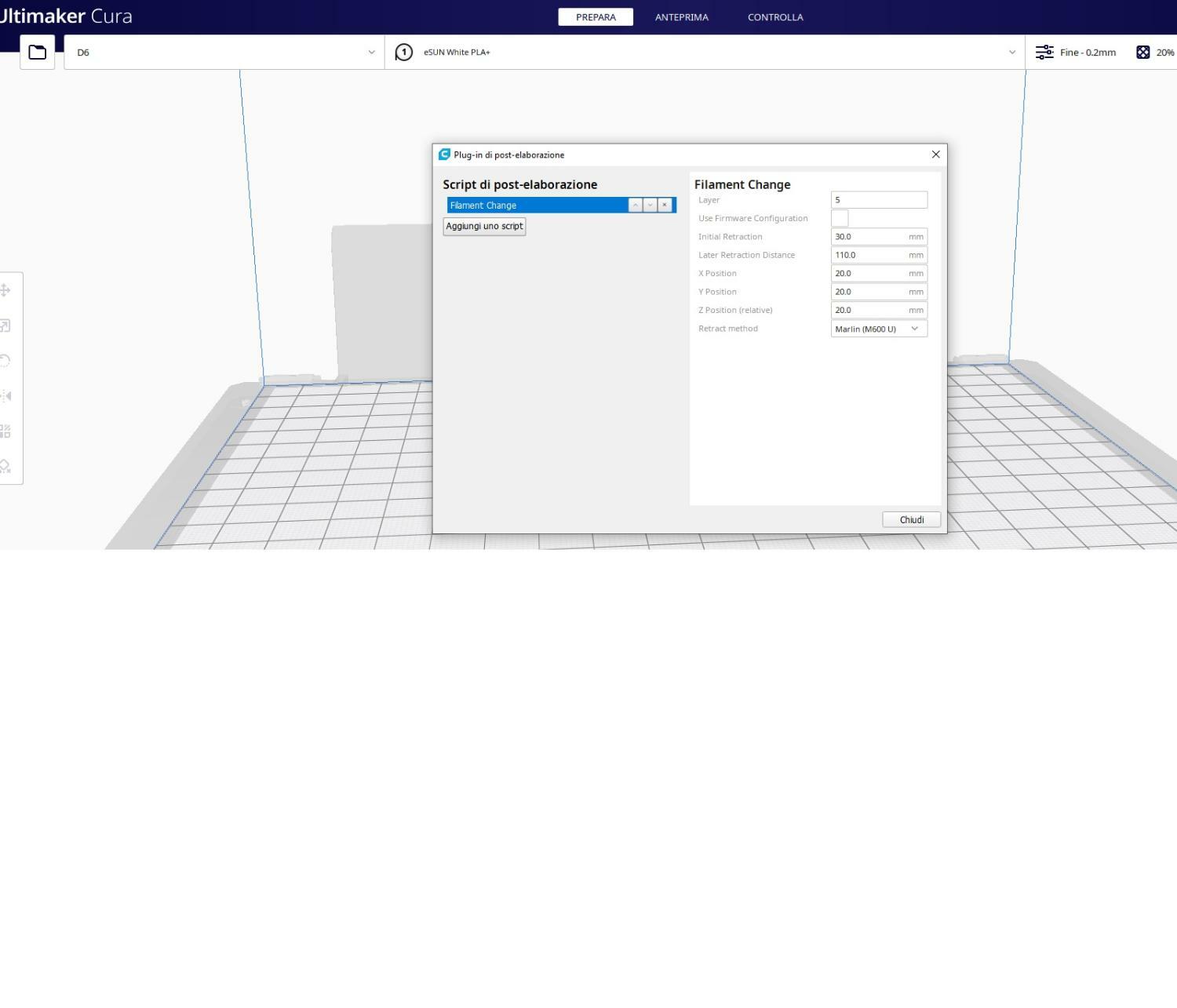Click the Aggiungi uno script button
The image size is (1177, 1008).
(x=484, y=227)
